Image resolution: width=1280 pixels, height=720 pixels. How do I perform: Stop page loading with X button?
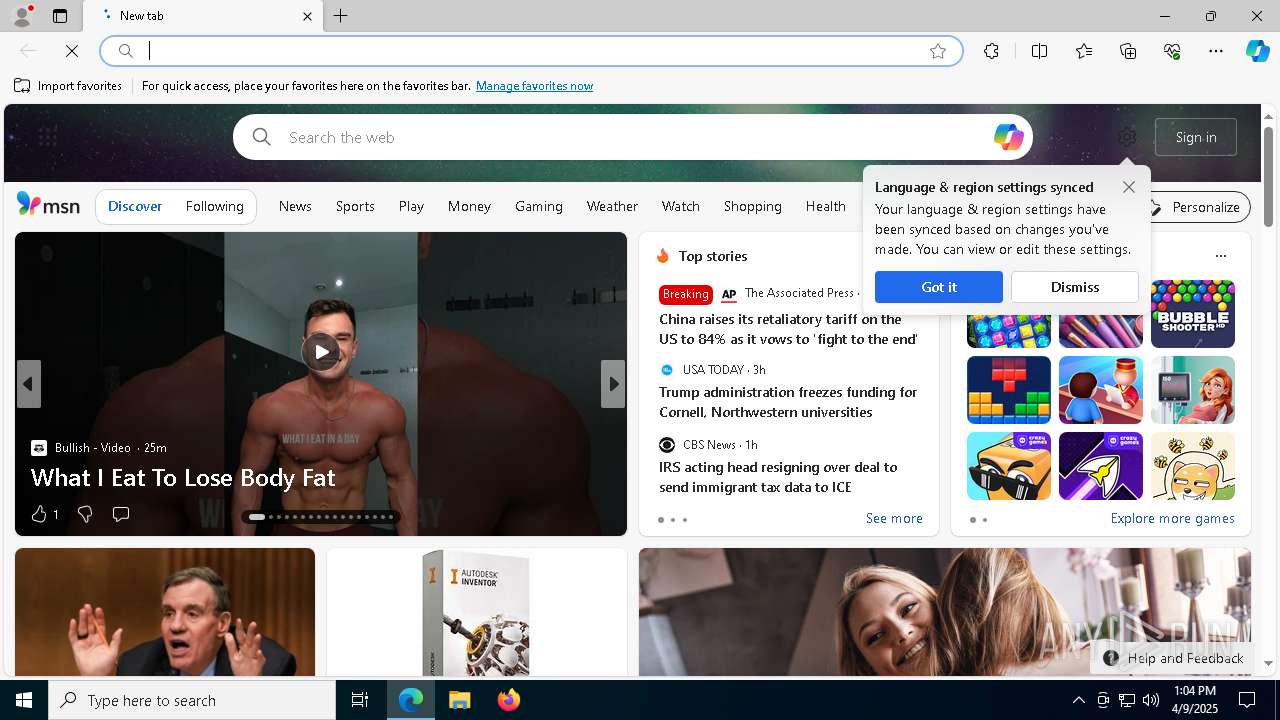point(72,51)
